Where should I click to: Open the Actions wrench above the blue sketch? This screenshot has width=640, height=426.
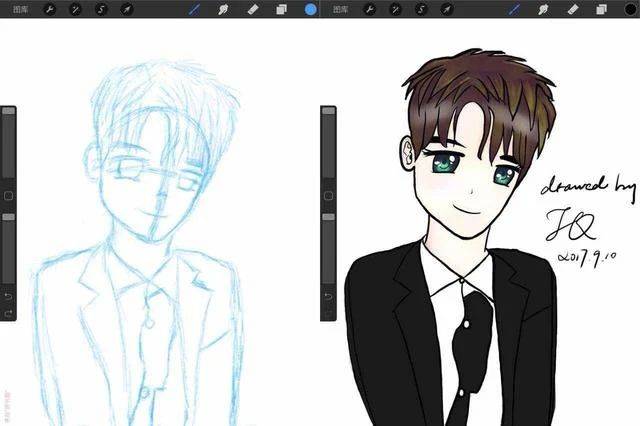(x=49, y=9)
